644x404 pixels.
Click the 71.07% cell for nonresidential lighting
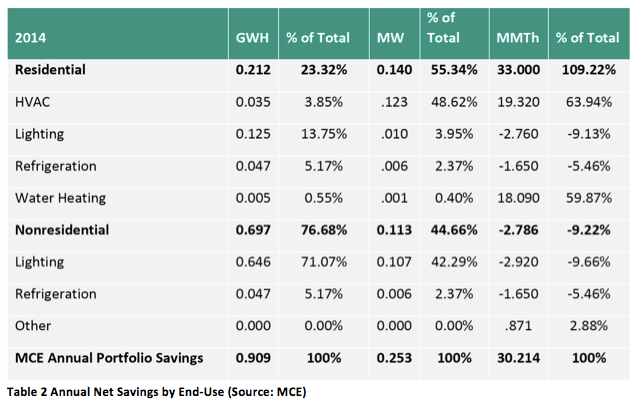tap(325, 261)
